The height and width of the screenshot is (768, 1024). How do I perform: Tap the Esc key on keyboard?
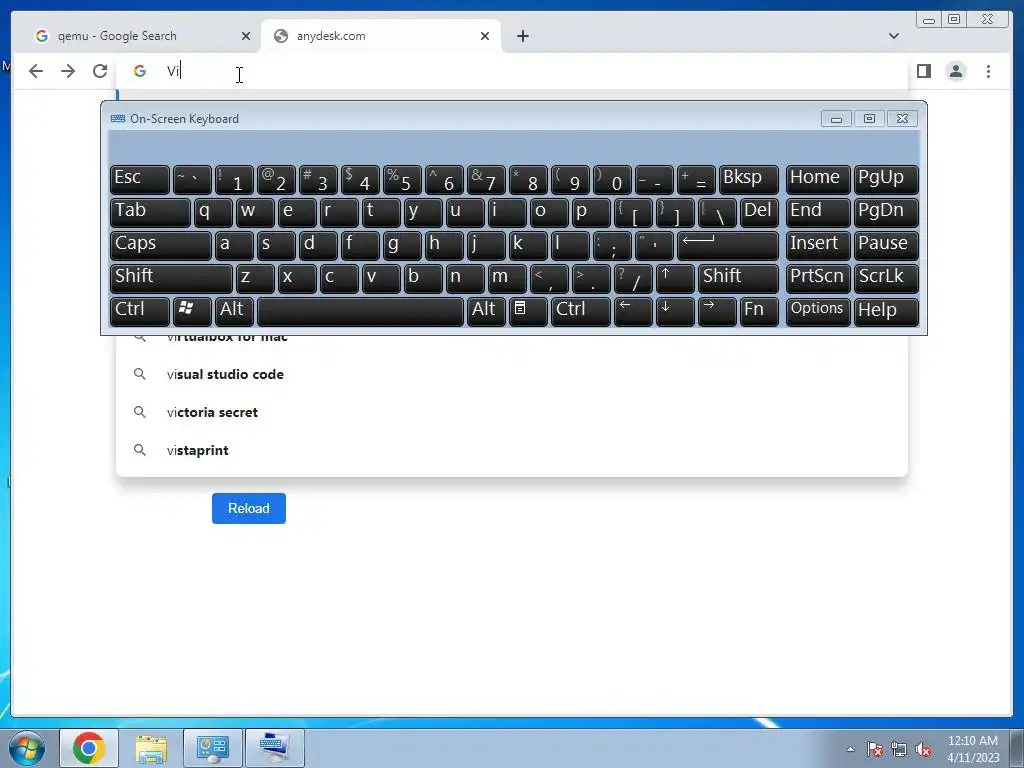pos(140,179)
